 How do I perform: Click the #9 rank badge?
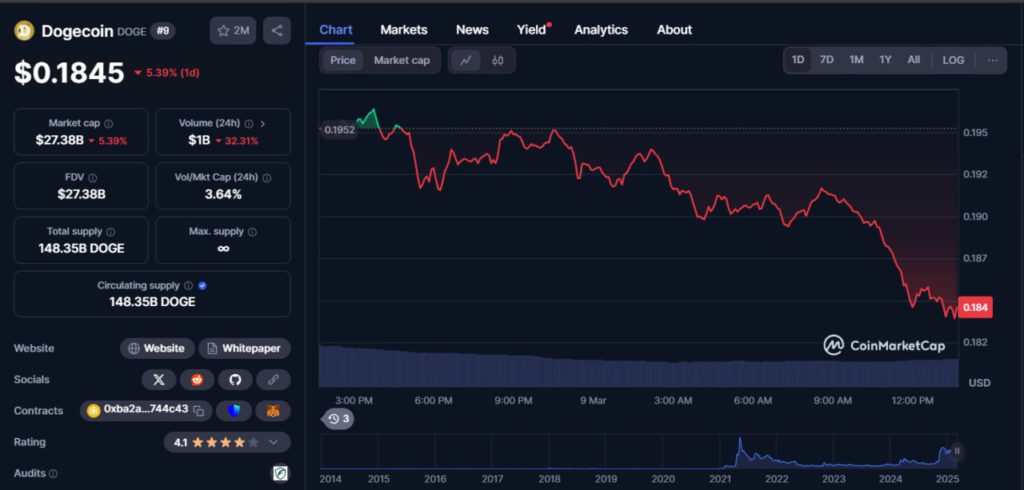(x=163, y=31)
